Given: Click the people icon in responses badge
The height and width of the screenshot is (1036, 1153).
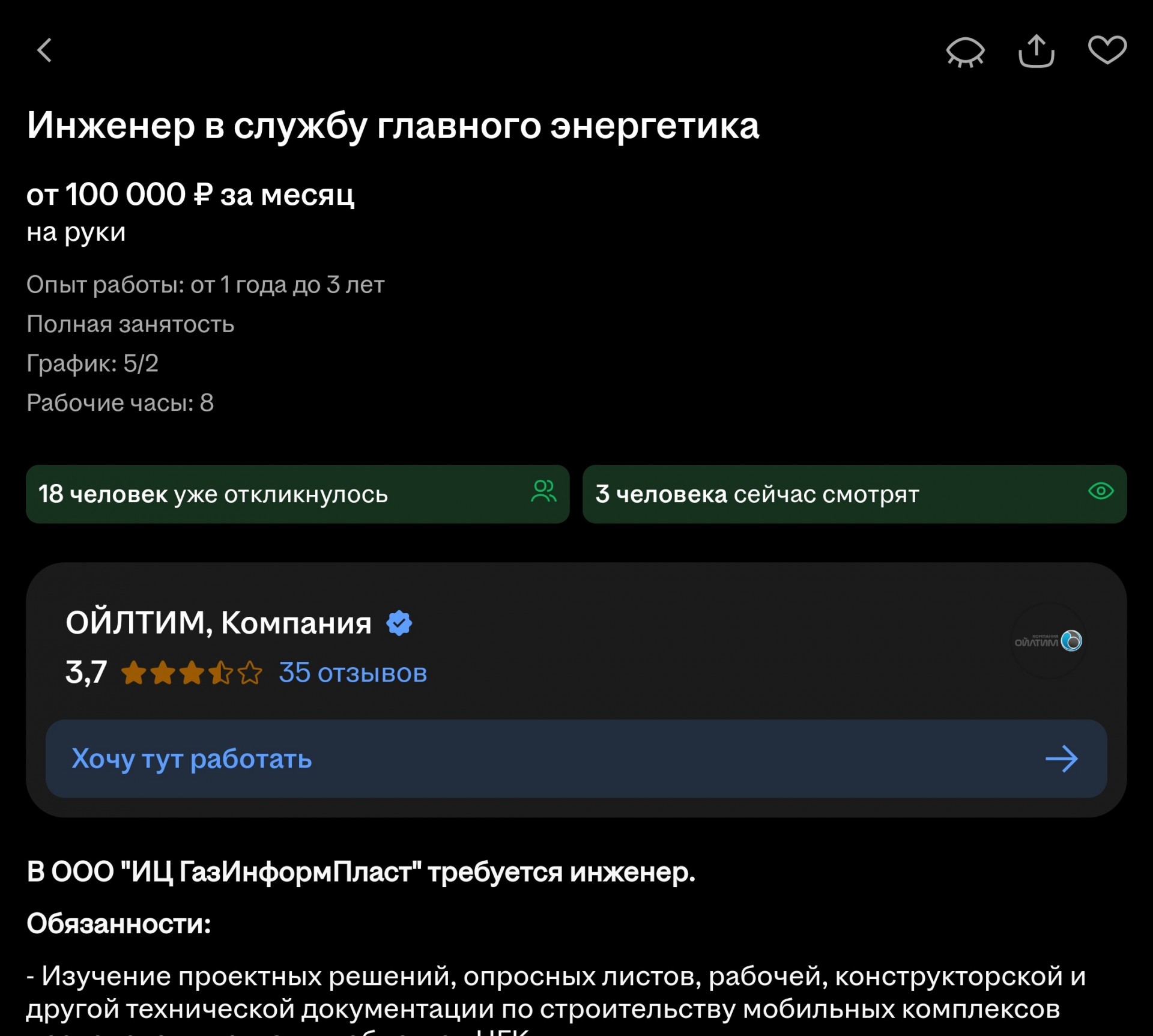Looking at the screenshot, I should 543,491.
